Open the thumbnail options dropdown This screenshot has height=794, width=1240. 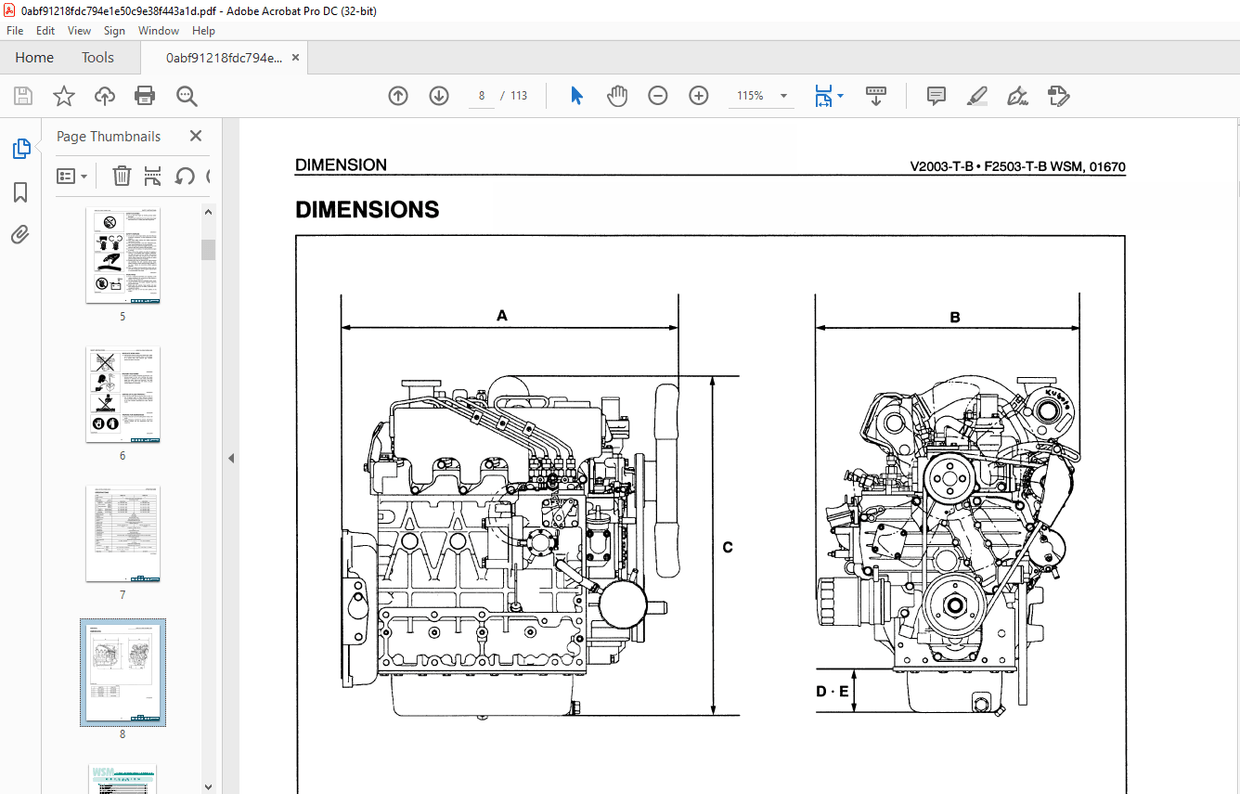pos(72,176)
